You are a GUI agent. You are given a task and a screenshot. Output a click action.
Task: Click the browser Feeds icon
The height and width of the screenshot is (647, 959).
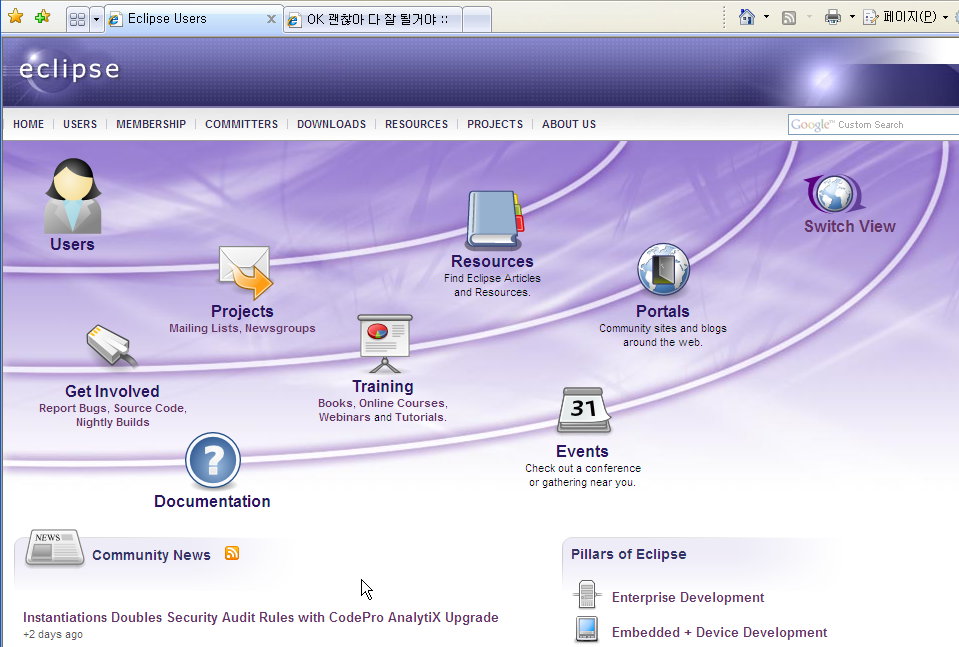[x=789, y=18]
